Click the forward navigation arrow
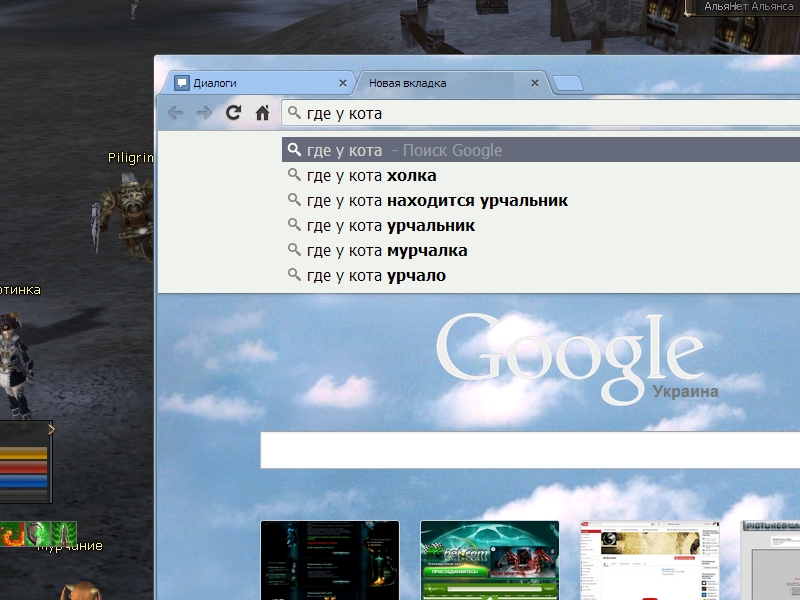 204,113
